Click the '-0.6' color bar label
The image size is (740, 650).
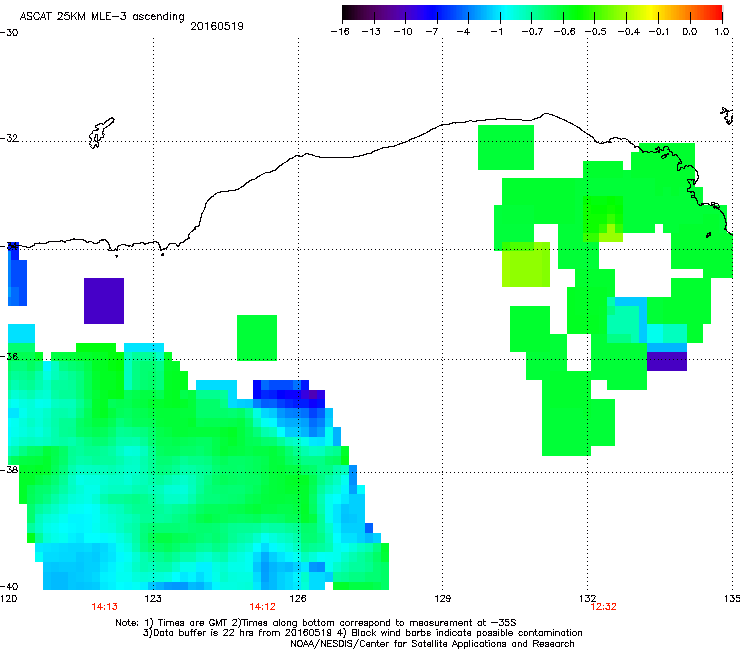(x=564, y=32)
